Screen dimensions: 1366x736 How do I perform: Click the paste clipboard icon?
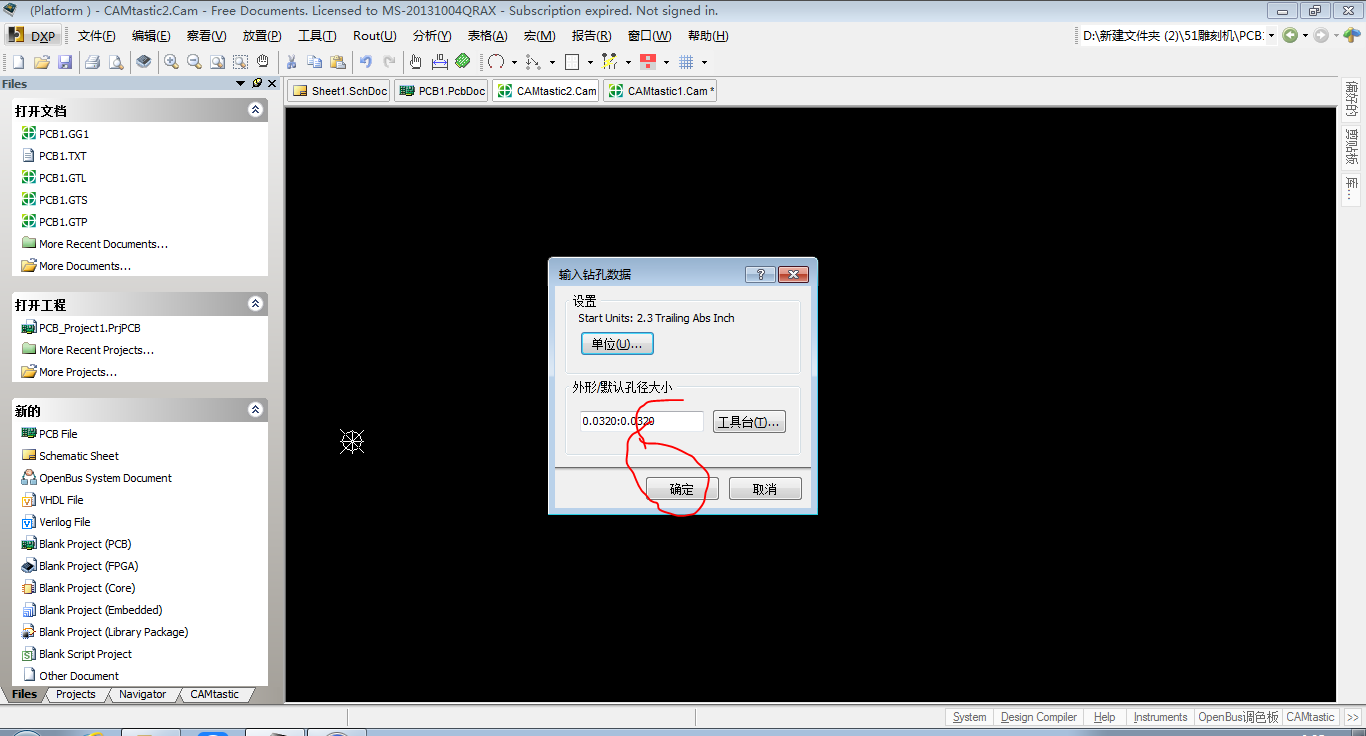tap(337, 62)
